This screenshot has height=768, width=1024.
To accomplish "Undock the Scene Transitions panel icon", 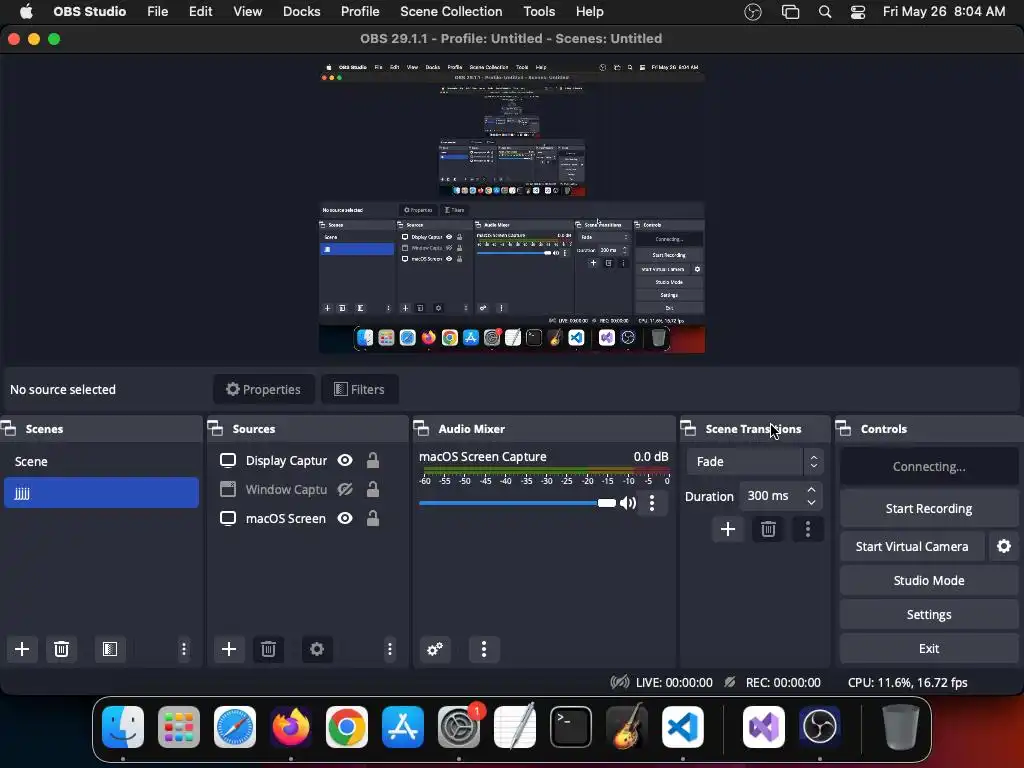I will coord(688,429).
